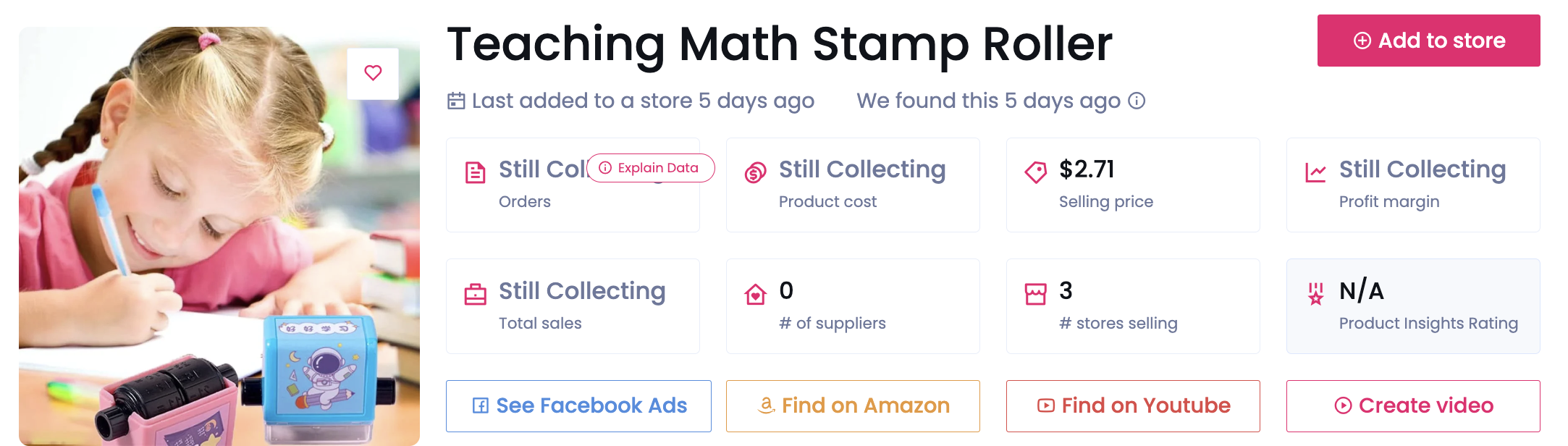Click the Create video button
Screen dimensions: 1568x446
click(x=1413, y=405)
